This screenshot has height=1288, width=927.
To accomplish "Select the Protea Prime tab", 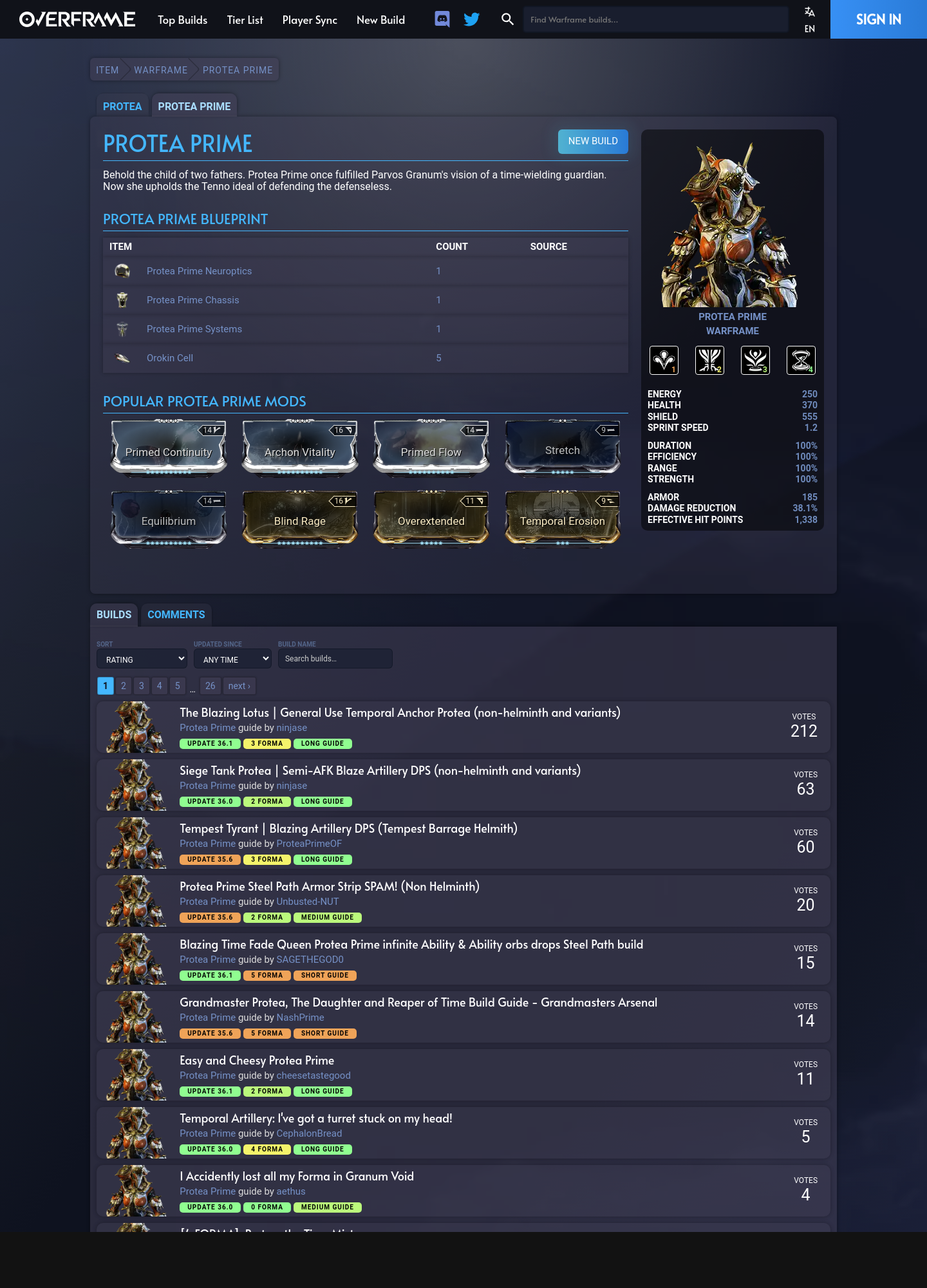I will pos(194,106).
